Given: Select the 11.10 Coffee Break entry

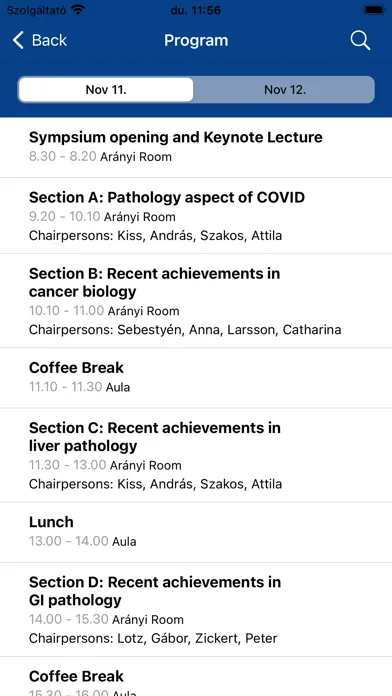Looking at the screenshot, I should point(196,378).
